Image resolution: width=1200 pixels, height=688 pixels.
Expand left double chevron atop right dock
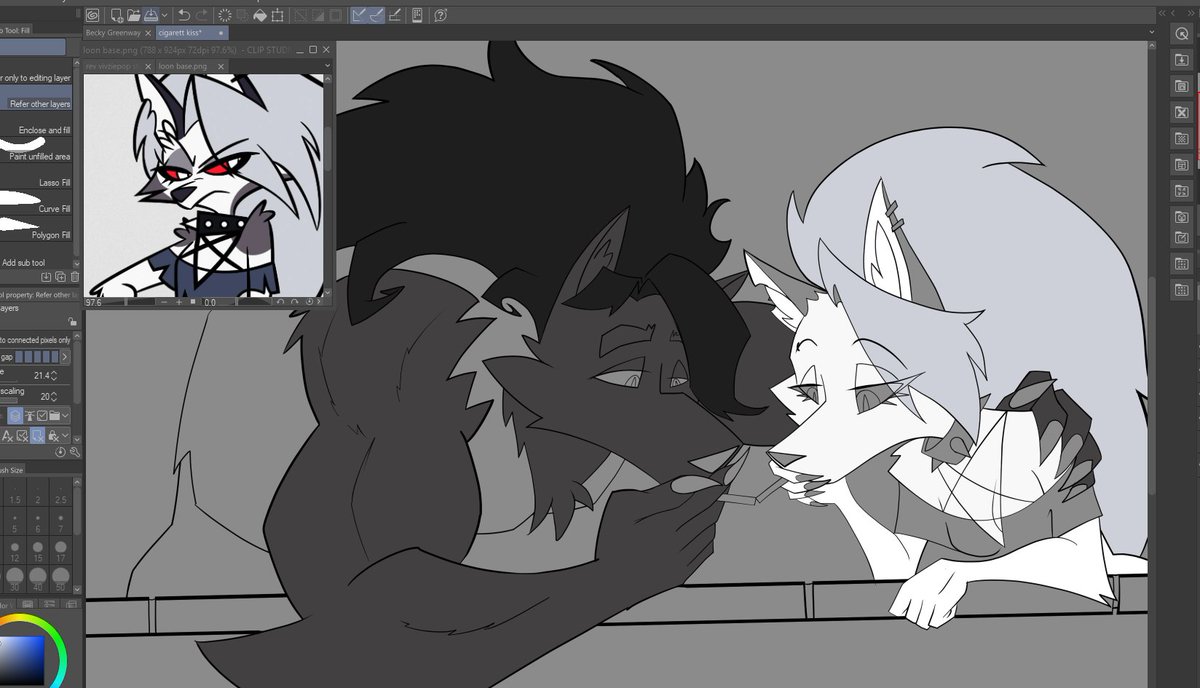1163,11
